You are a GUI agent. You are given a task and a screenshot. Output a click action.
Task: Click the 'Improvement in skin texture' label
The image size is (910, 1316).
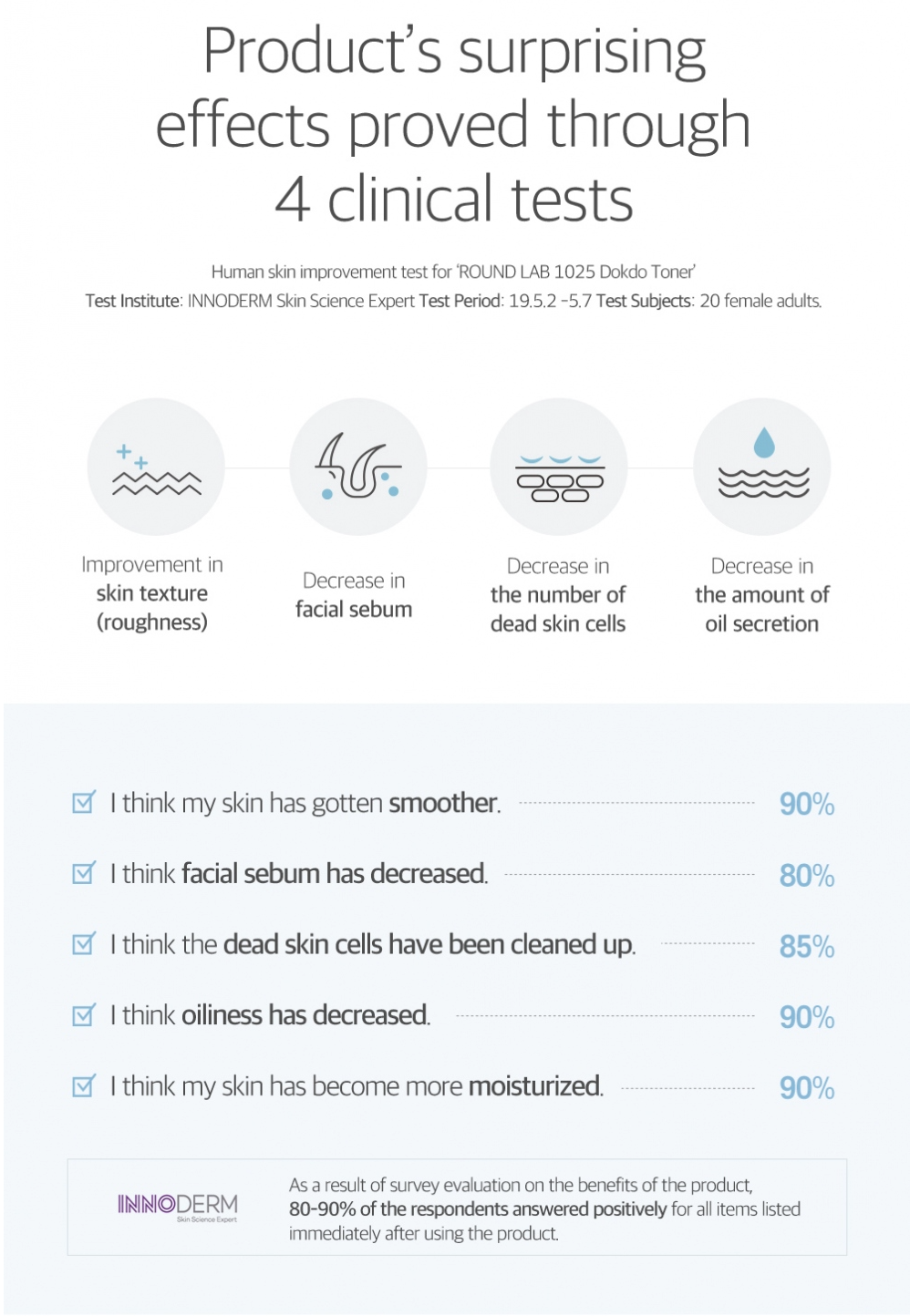pos(152,593)
